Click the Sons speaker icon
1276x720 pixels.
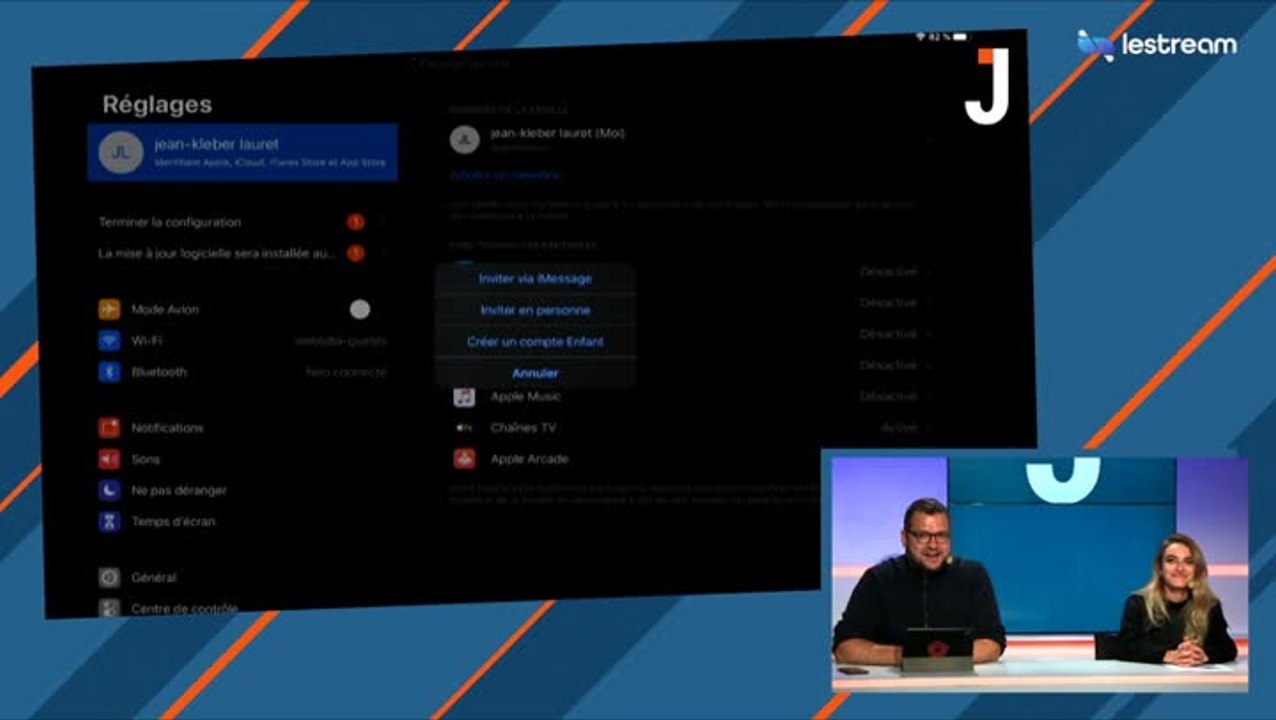click(x=109, y=459)
